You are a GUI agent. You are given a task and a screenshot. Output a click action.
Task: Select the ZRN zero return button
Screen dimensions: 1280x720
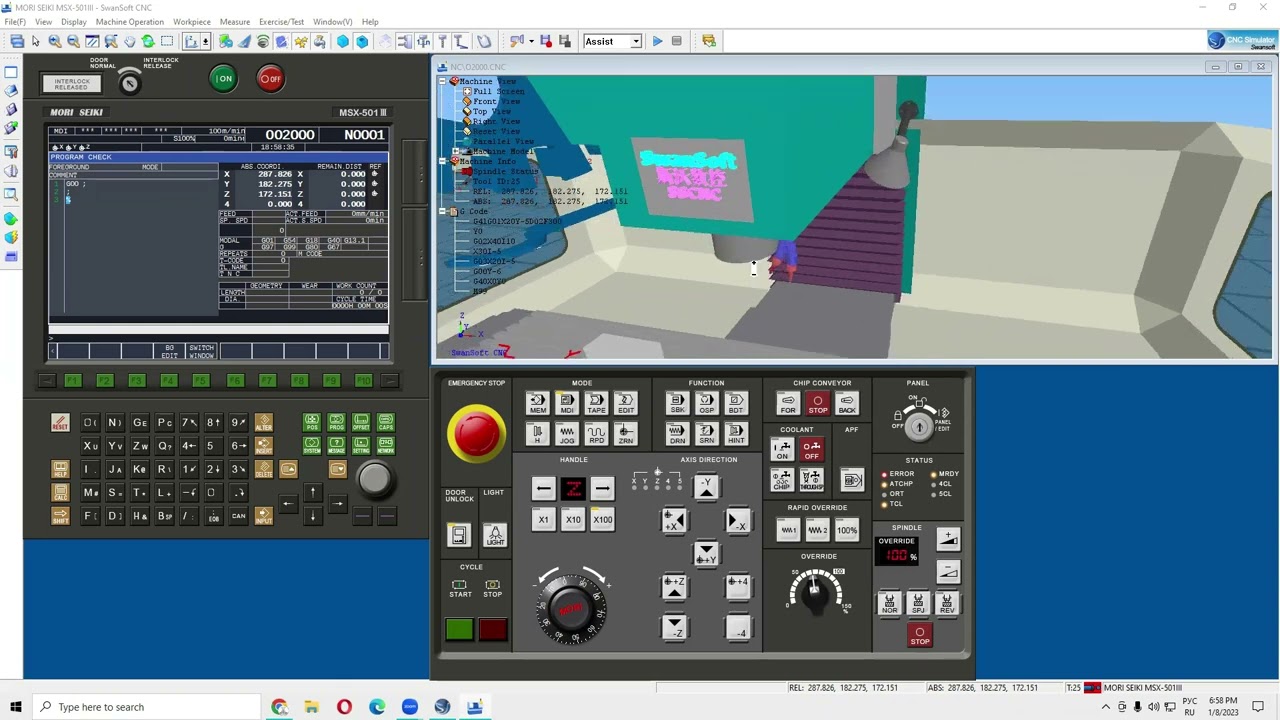[626, 434]
